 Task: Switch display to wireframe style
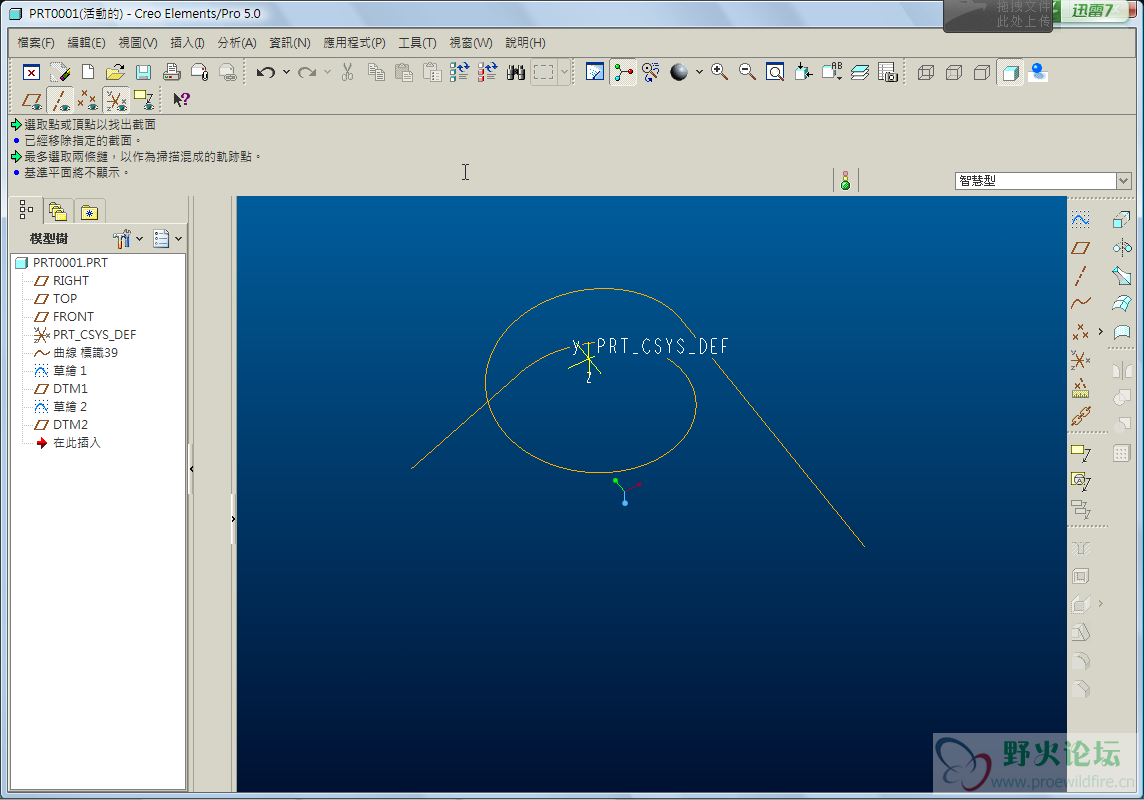[x=926, y=72]
